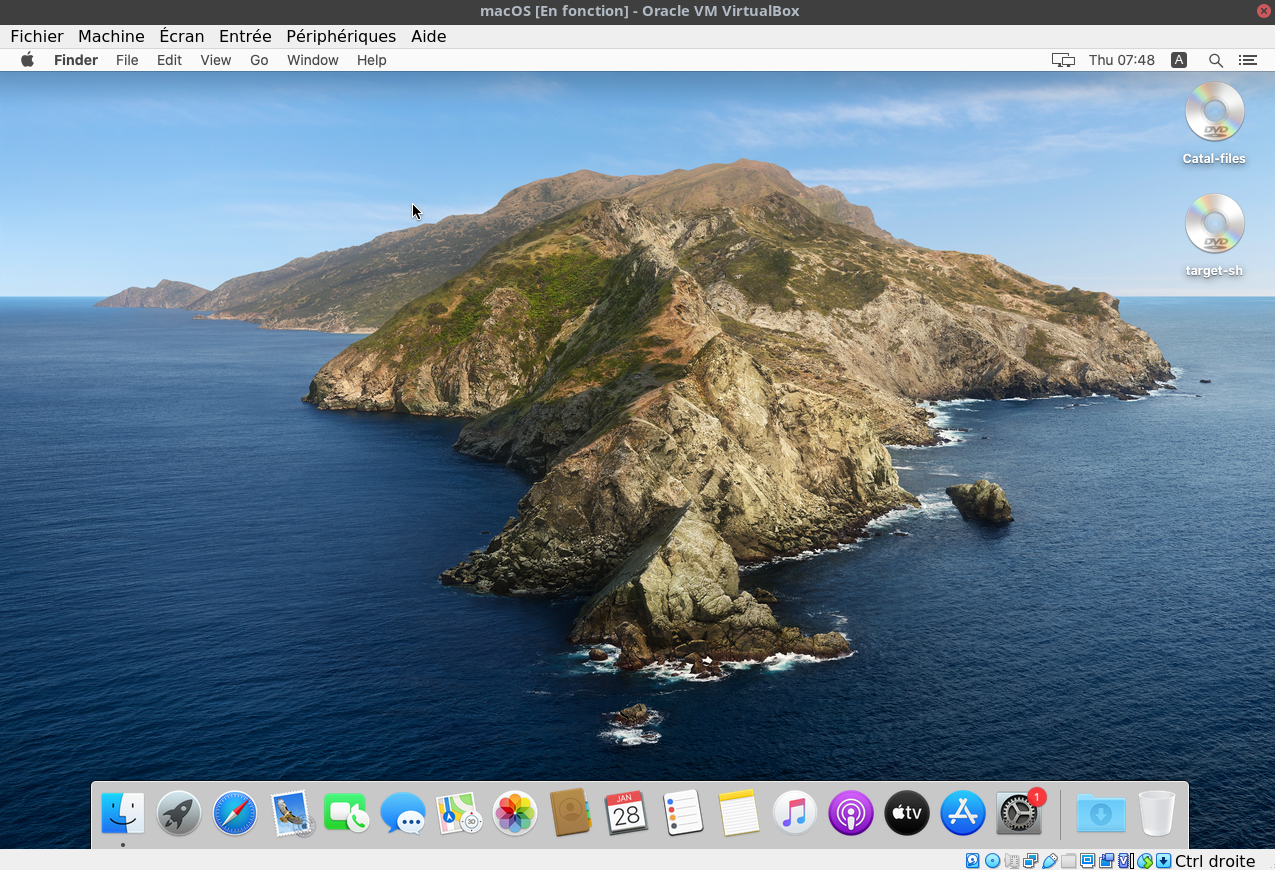Open the Photos app icon
This screenshot has width=1275, height=870.
(515, 813)
